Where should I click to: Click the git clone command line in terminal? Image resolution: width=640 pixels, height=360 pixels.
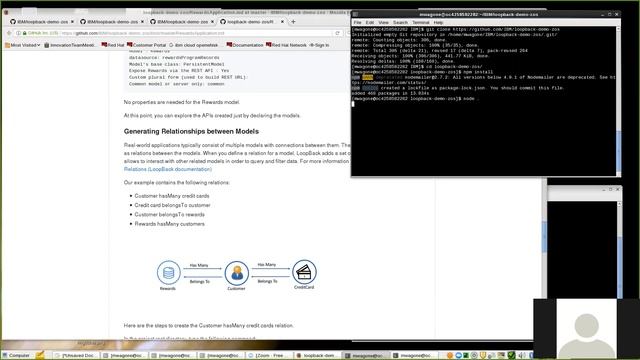[456, 29]
